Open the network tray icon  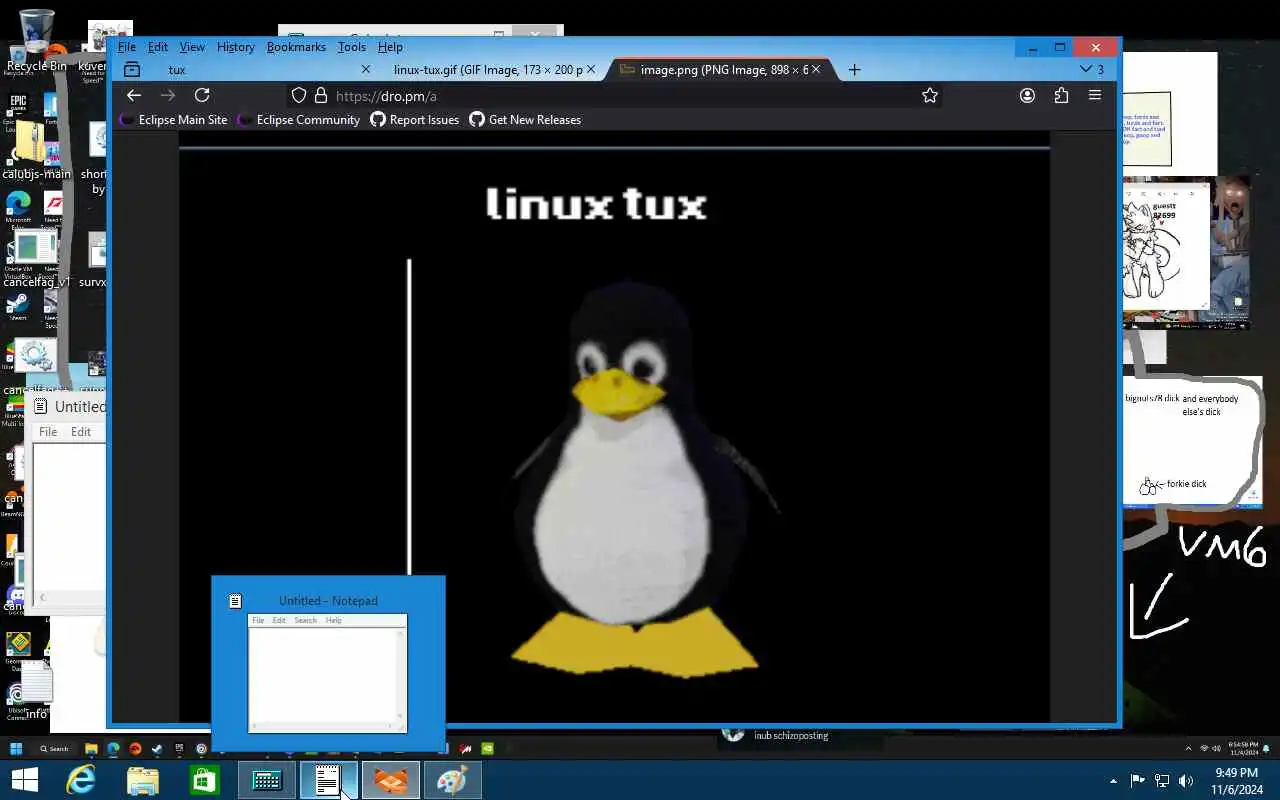(x=1162, y=781)
